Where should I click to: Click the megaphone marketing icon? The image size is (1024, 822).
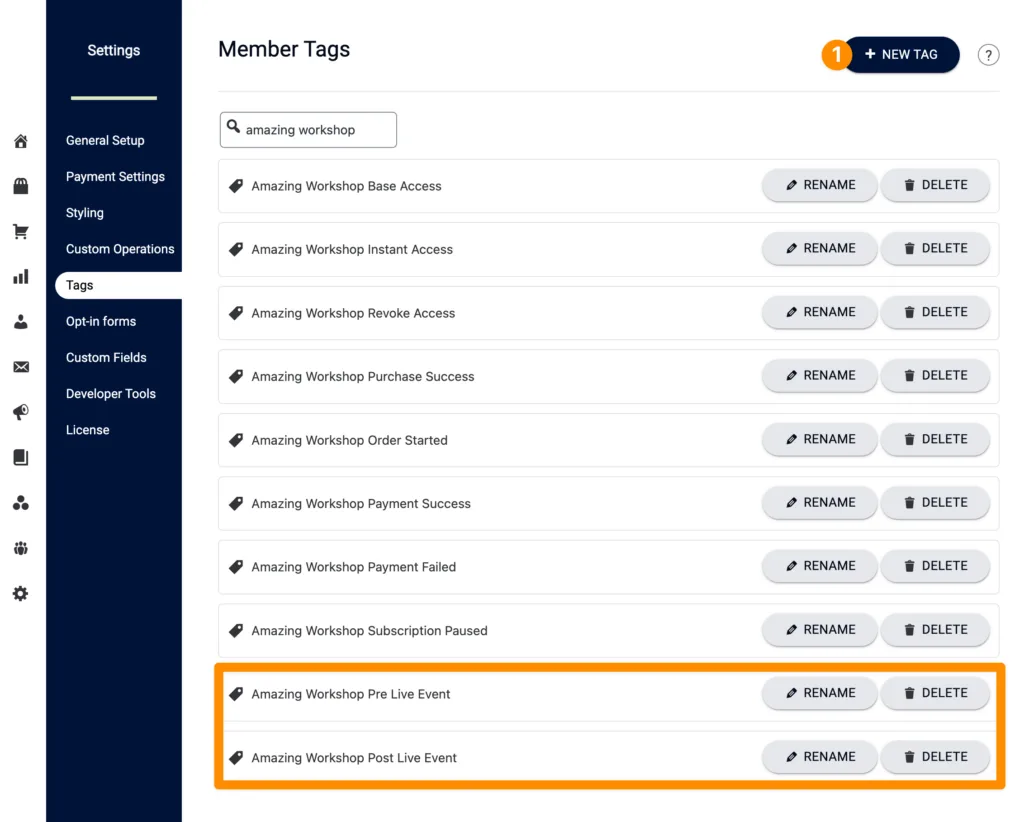coord(20,412)
